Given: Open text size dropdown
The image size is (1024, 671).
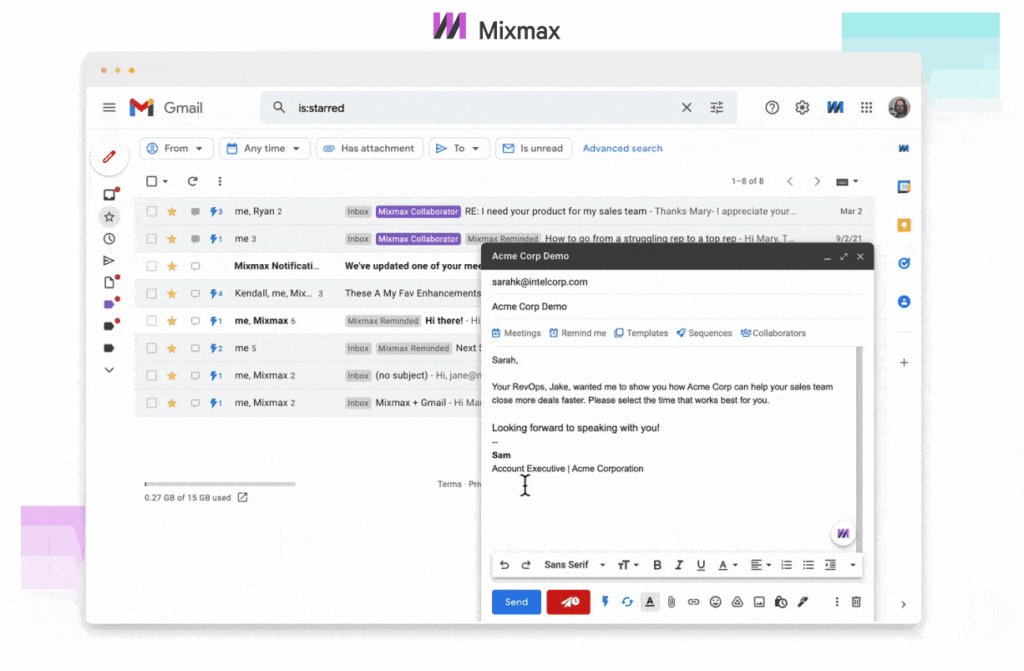Looking at the screenshot, I should pos(628,565).
